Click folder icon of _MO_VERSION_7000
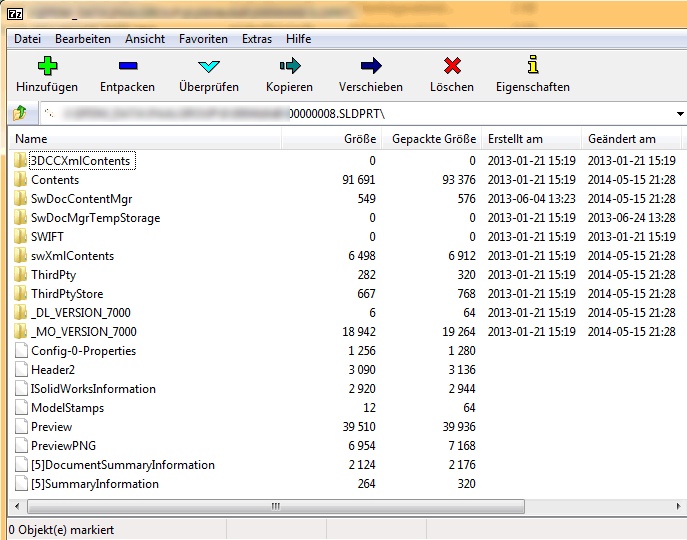Viewport: 687px width, 540px height. [20, 331]
